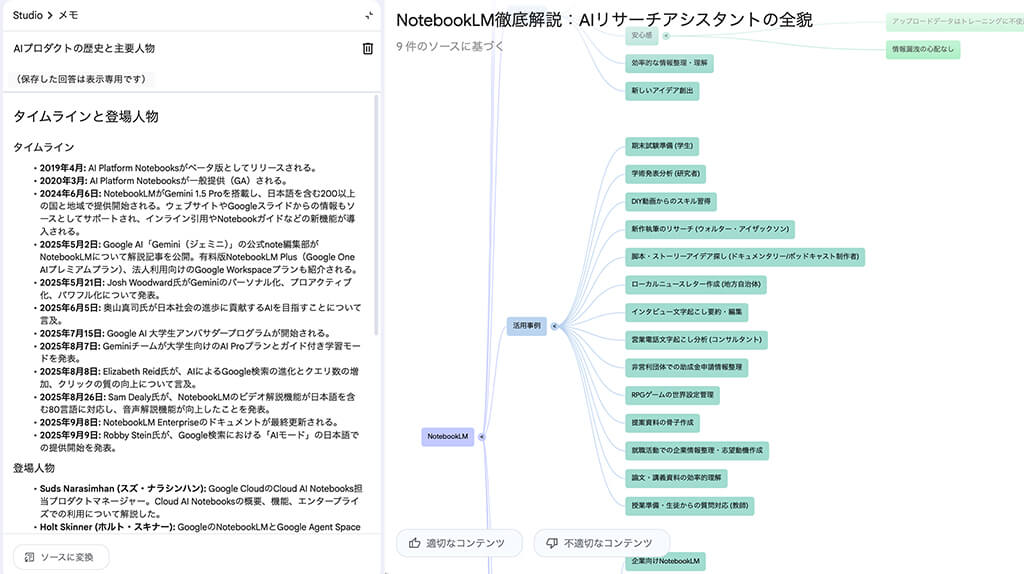This screenshot has width=1024, height=574.
Task: Click the Holt Skinner person entry
Action: tap(200, 527)
